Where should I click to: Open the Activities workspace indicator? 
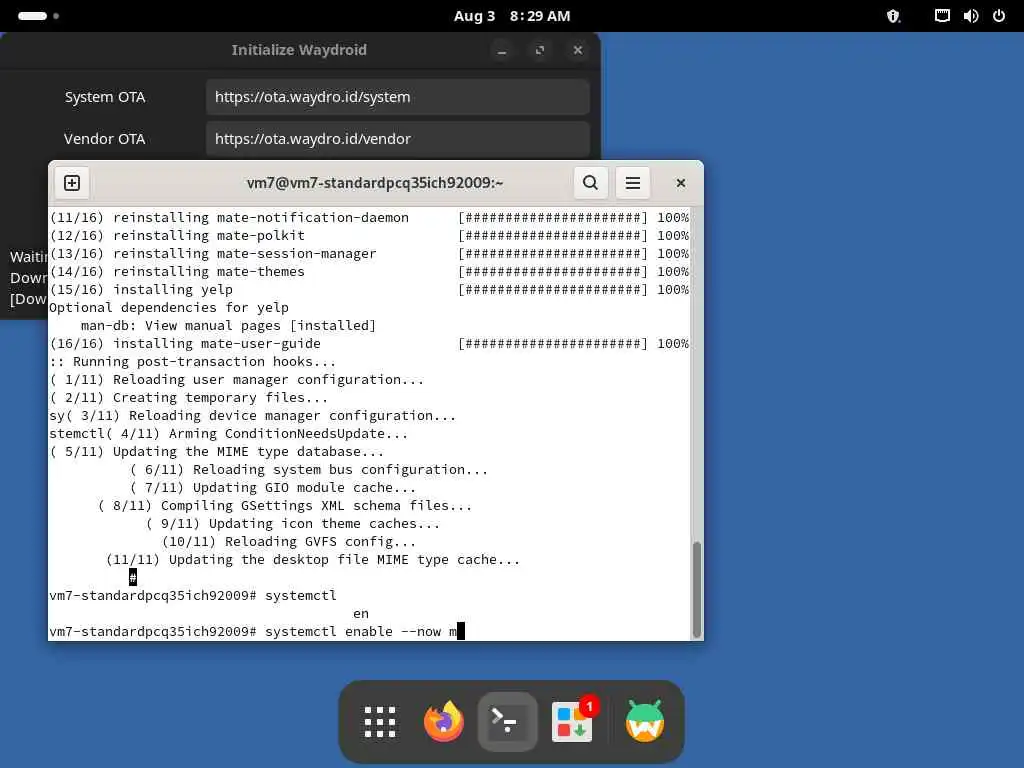point(39,16)
